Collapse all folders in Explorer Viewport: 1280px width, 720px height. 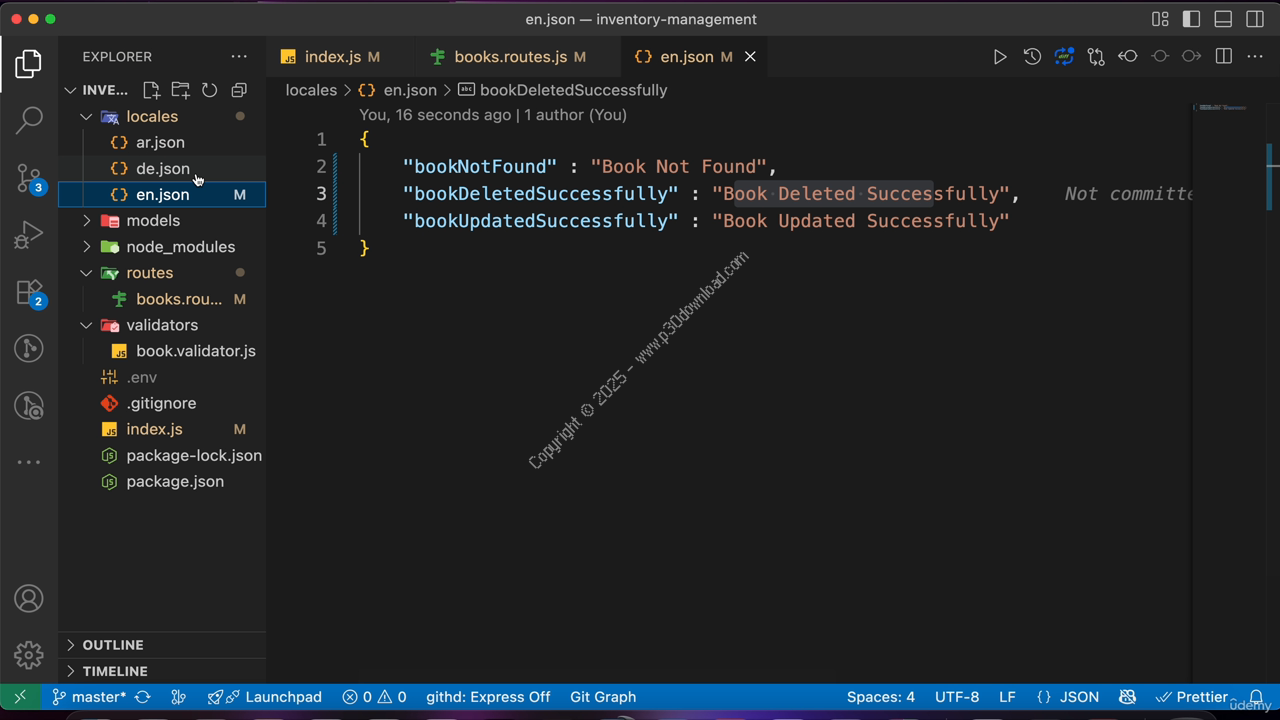[239, 90]
